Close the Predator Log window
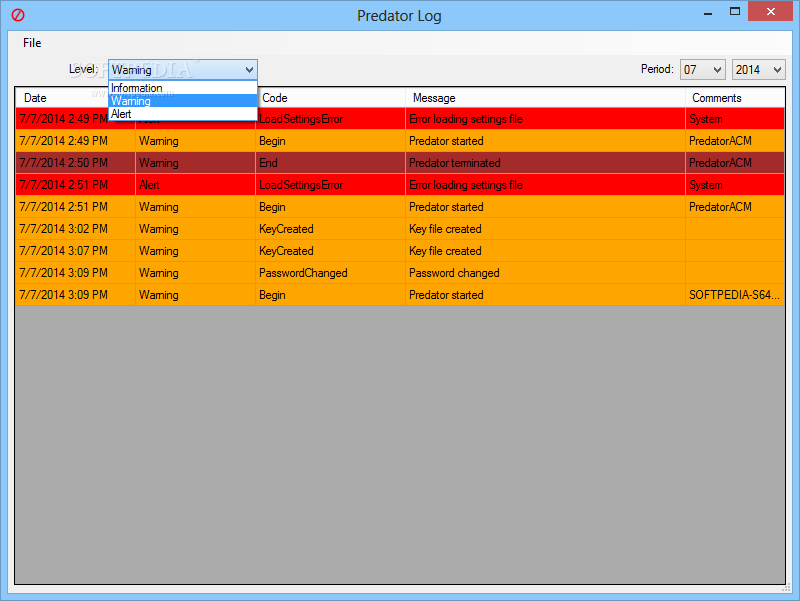The width and height of the screenshot is (800, 601). 770,11
